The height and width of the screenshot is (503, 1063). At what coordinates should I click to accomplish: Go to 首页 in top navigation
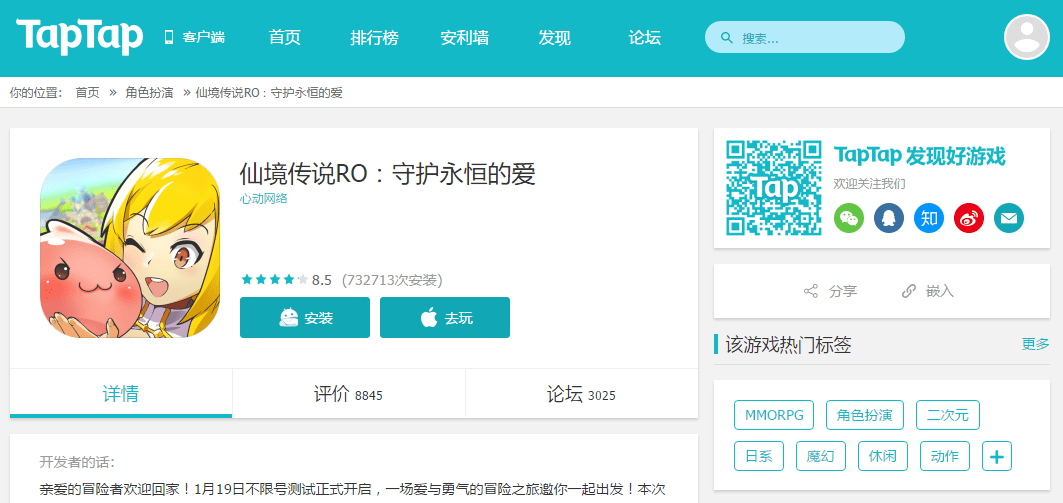(285, 37)
